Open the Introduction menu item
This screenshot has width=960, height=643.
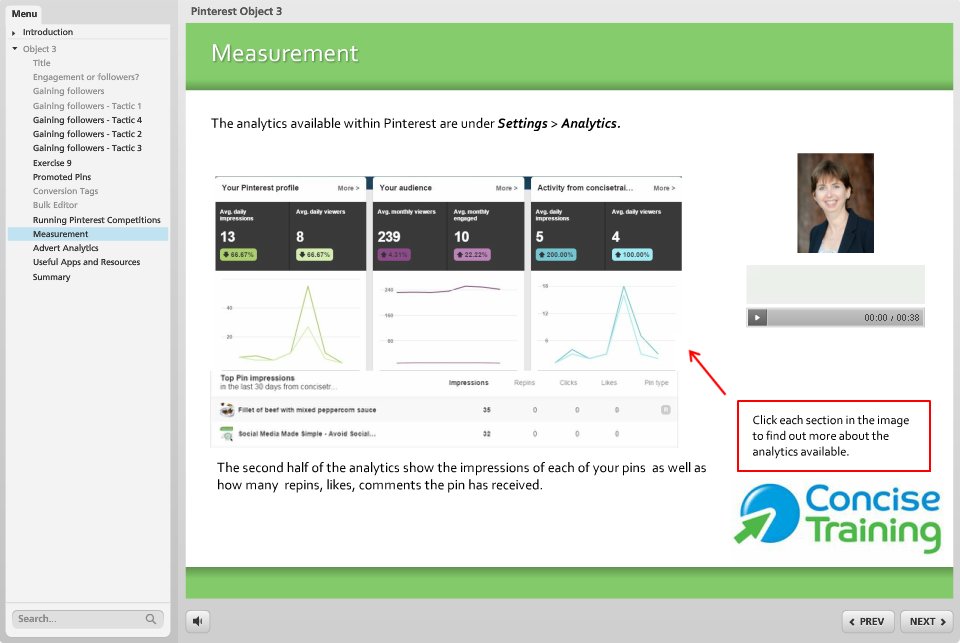coord(48,32)
